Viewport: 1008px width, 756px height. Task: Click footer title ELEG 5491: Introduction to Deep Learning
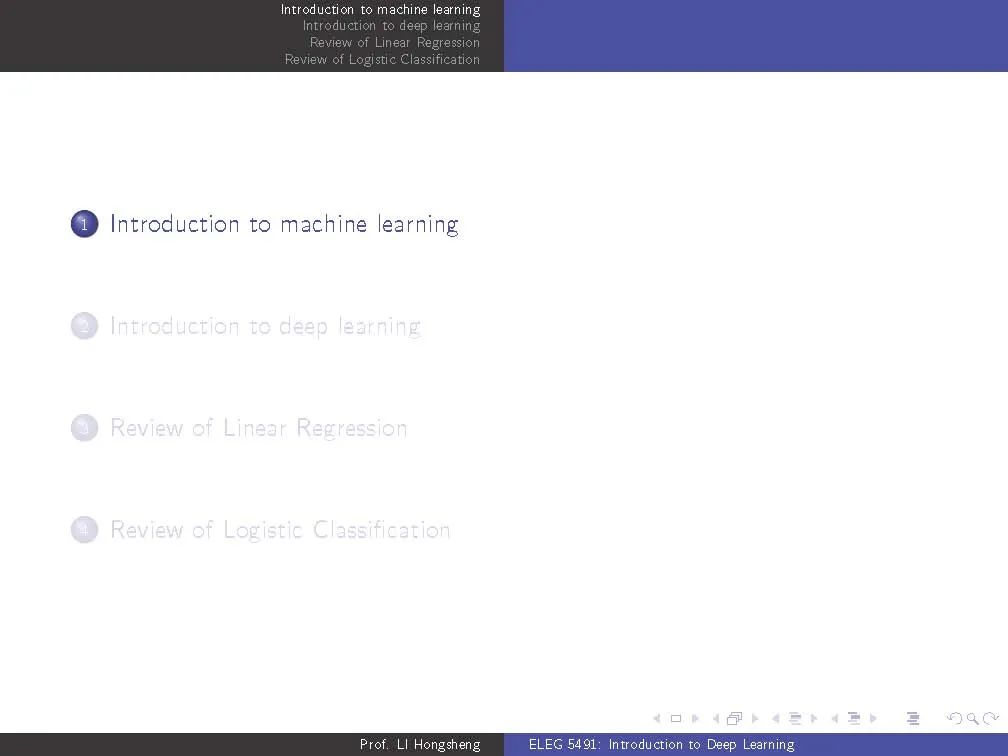point(662,744)
